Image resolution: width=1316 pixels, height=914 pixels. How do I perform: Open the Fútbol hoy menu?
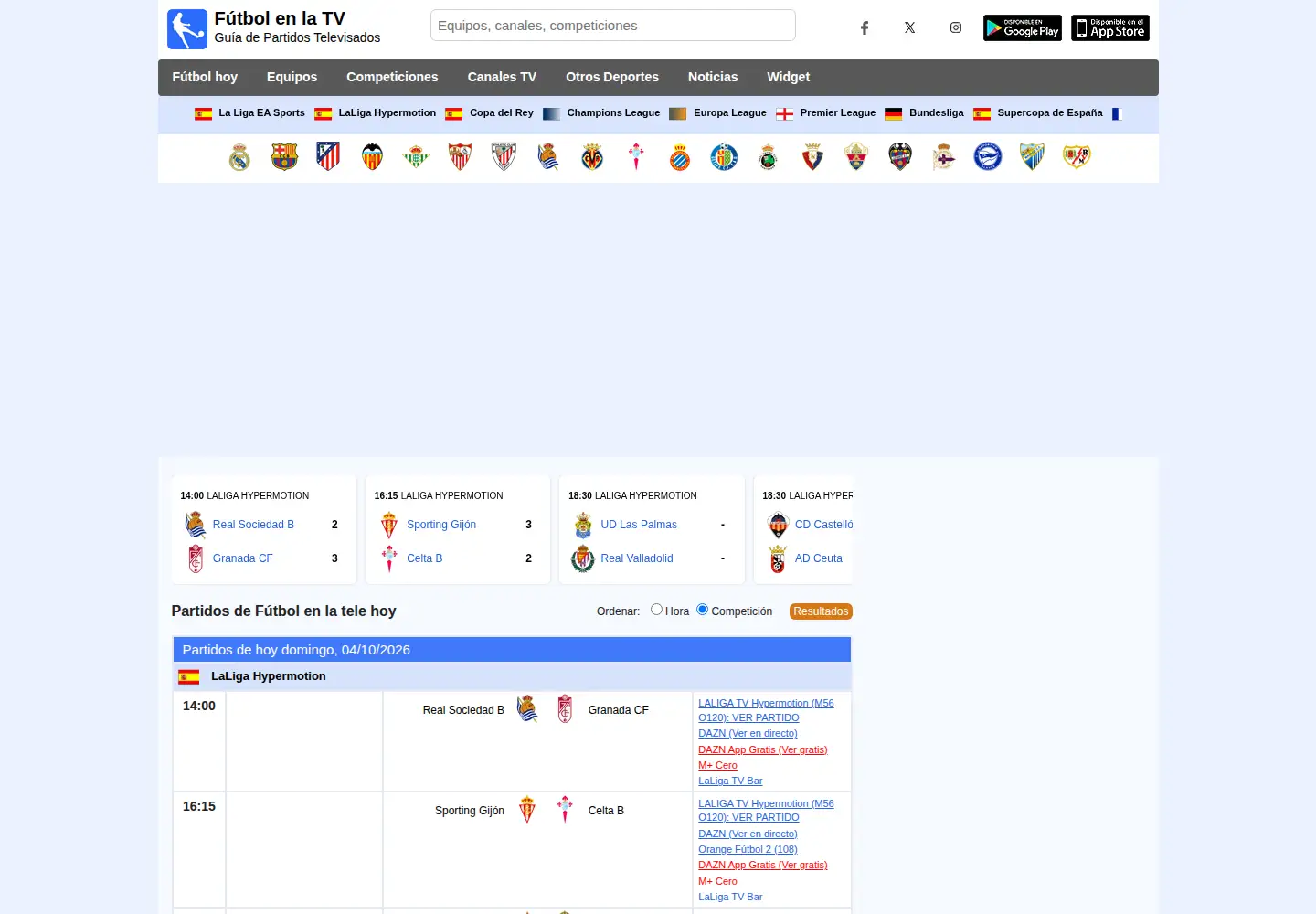205,77
